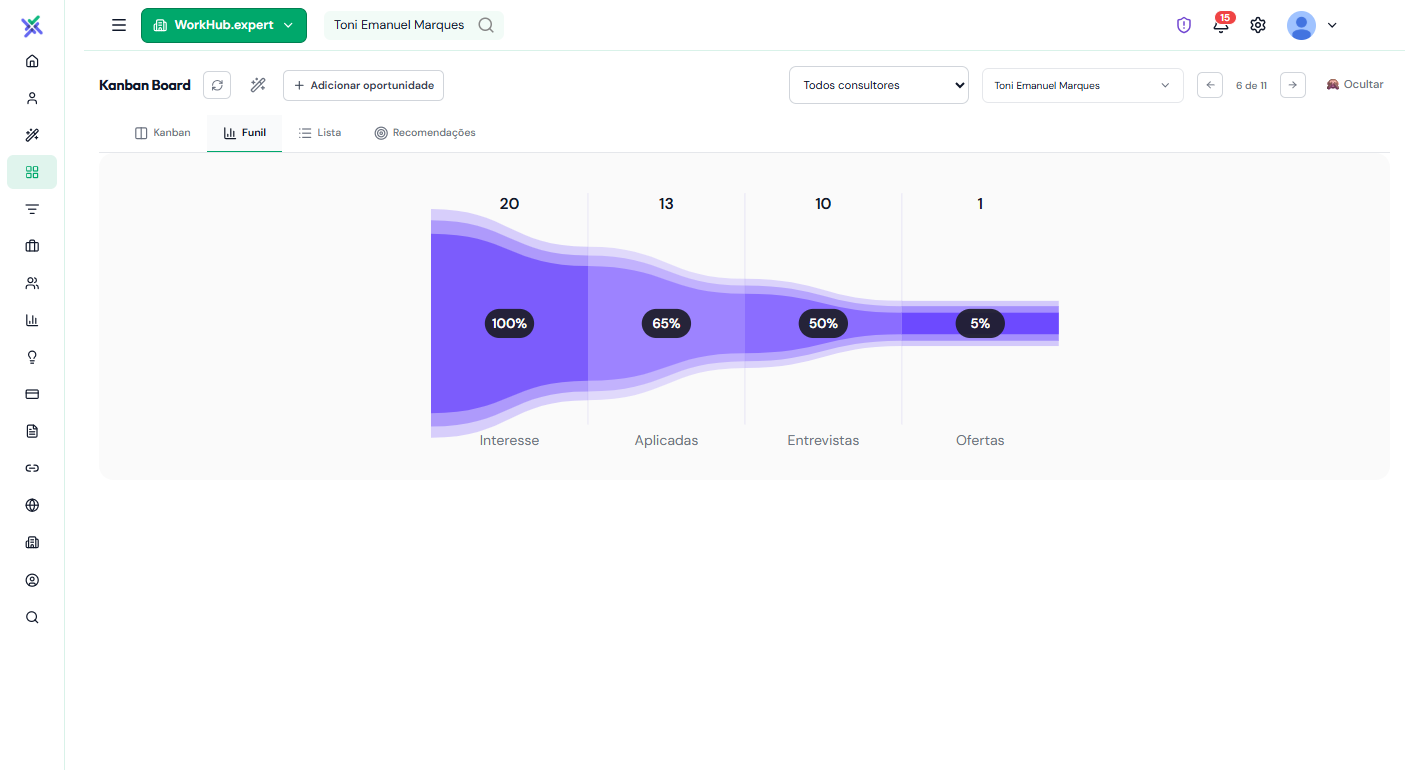Open the document sidebar icon

[32, 431]
